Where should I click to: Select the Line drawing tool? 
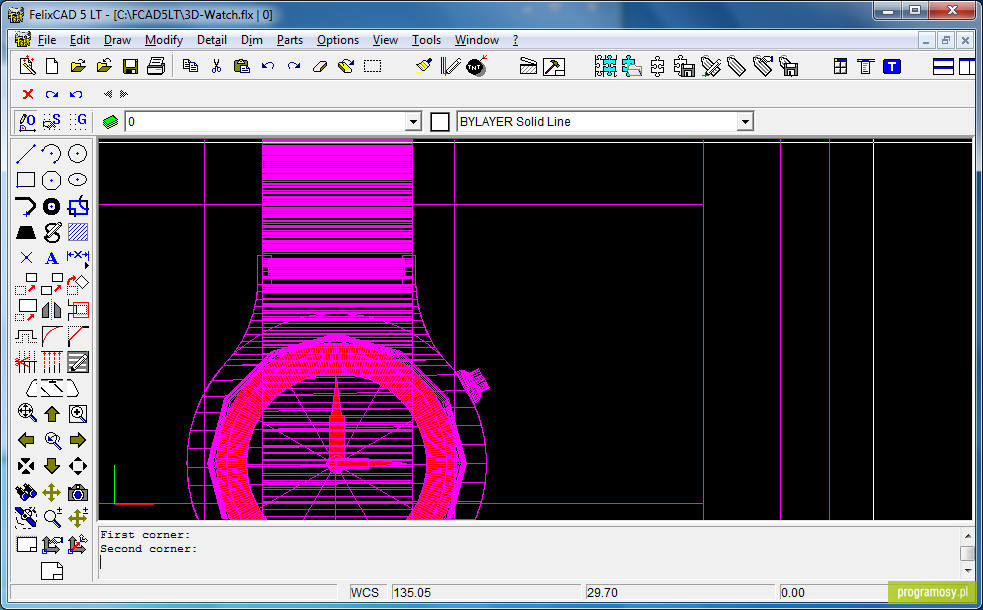(x=26, y=154)
